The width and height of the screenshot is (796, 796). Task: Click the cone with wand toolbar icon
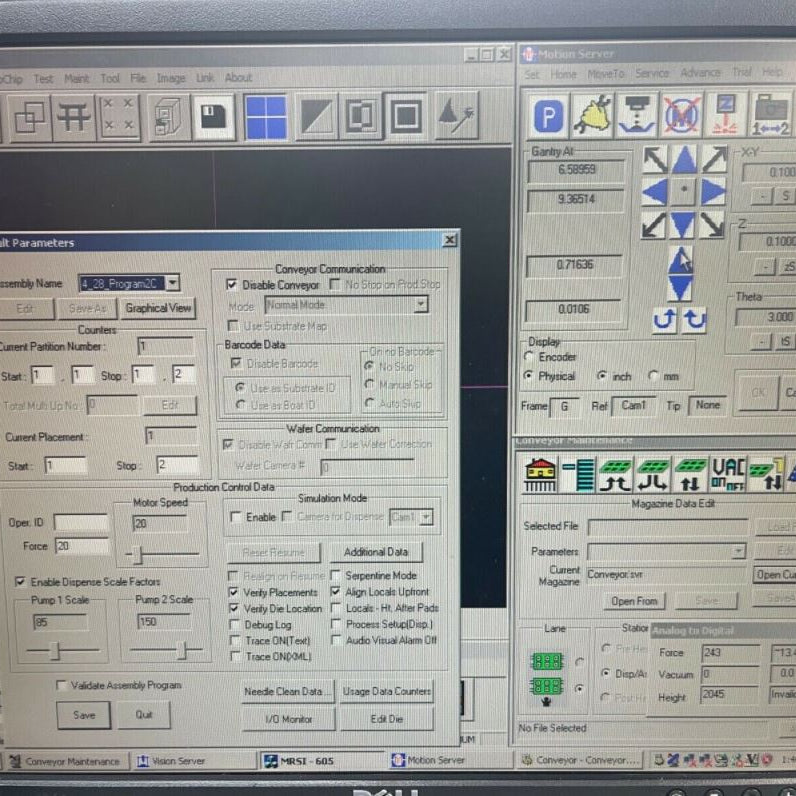pos(456,116)
